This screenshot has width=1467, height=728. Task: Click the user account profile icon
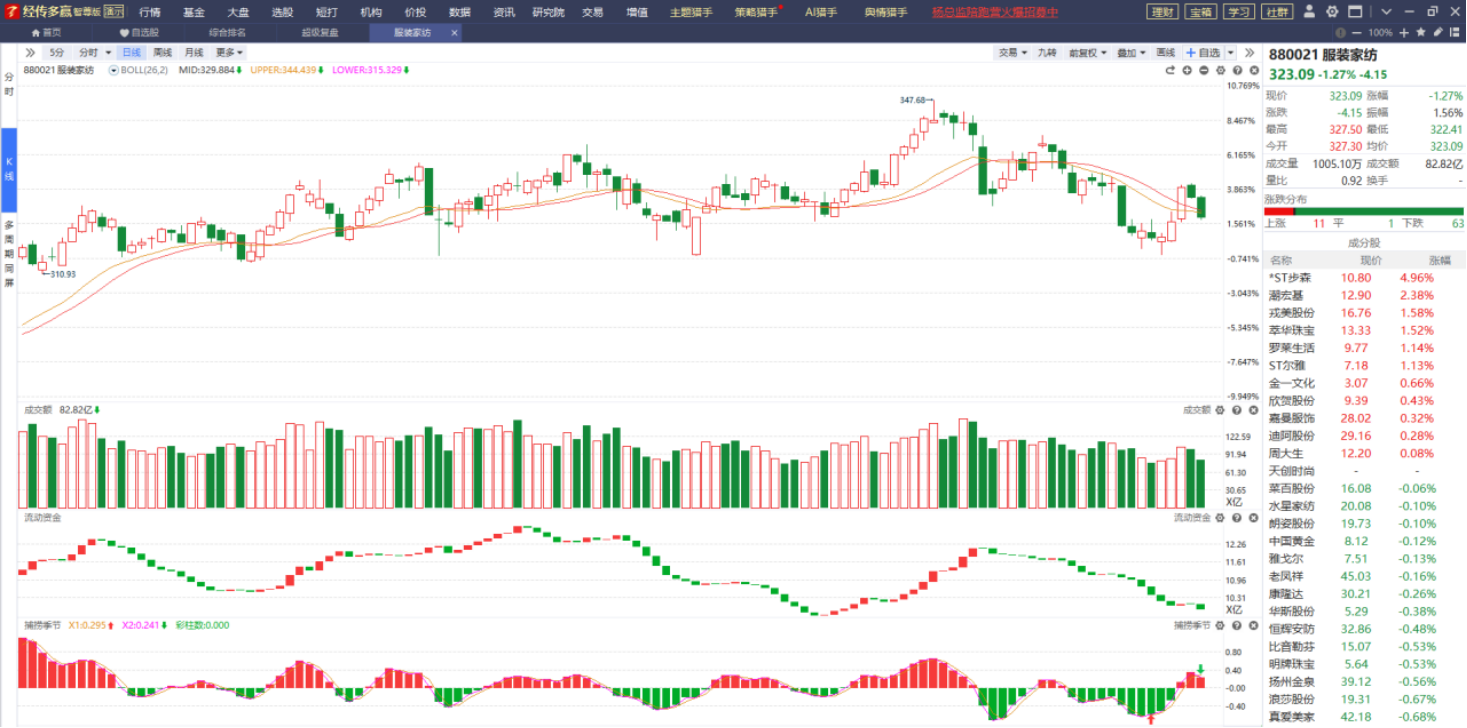click(x=1310, y=12)
